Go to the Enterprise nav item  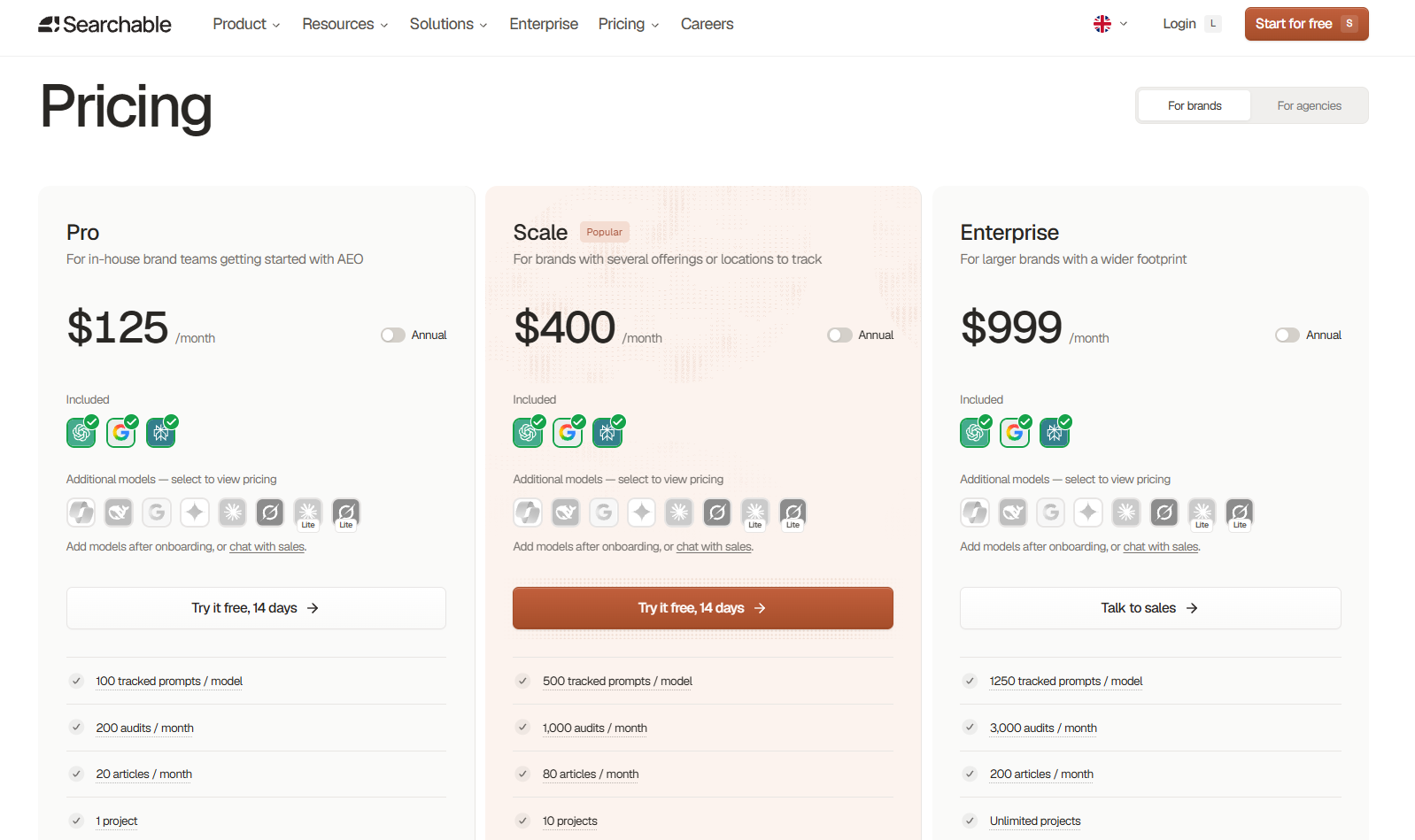tap(544, 24)
